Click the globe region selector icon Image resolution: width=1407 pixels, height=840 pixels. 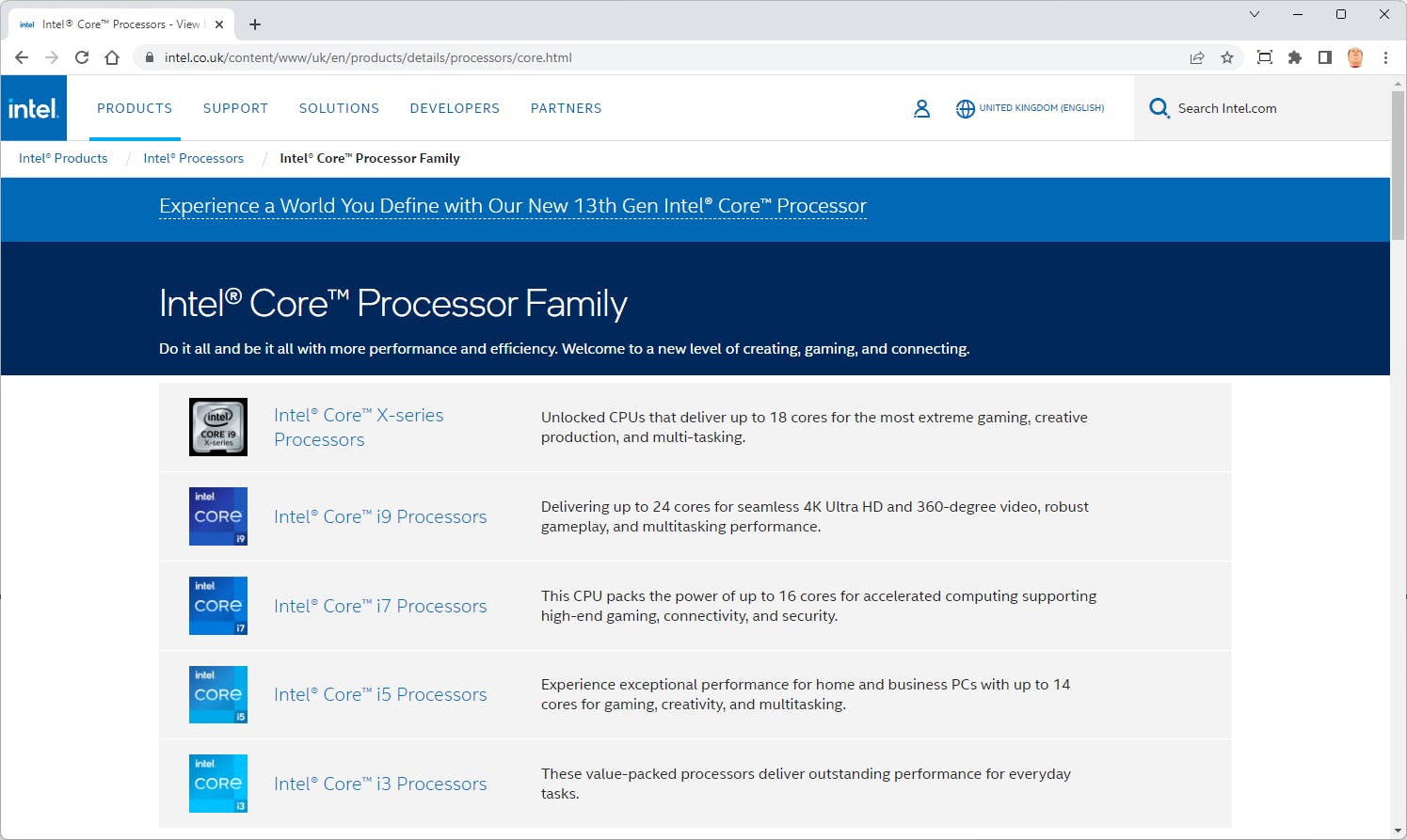(x=966, y=108)
